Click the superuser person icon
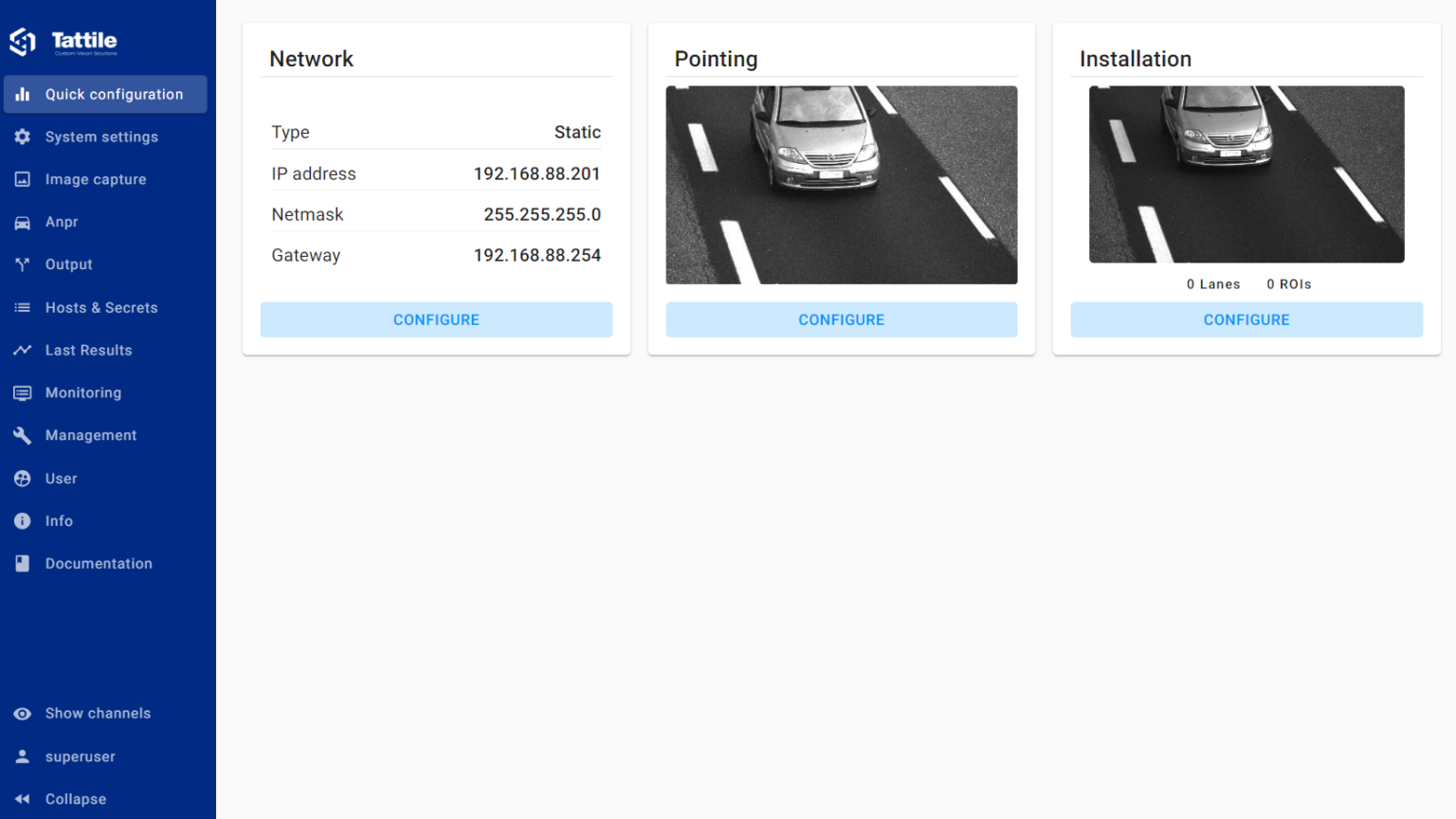Screen dimensions: 1456x819 (x=23, y=756)
